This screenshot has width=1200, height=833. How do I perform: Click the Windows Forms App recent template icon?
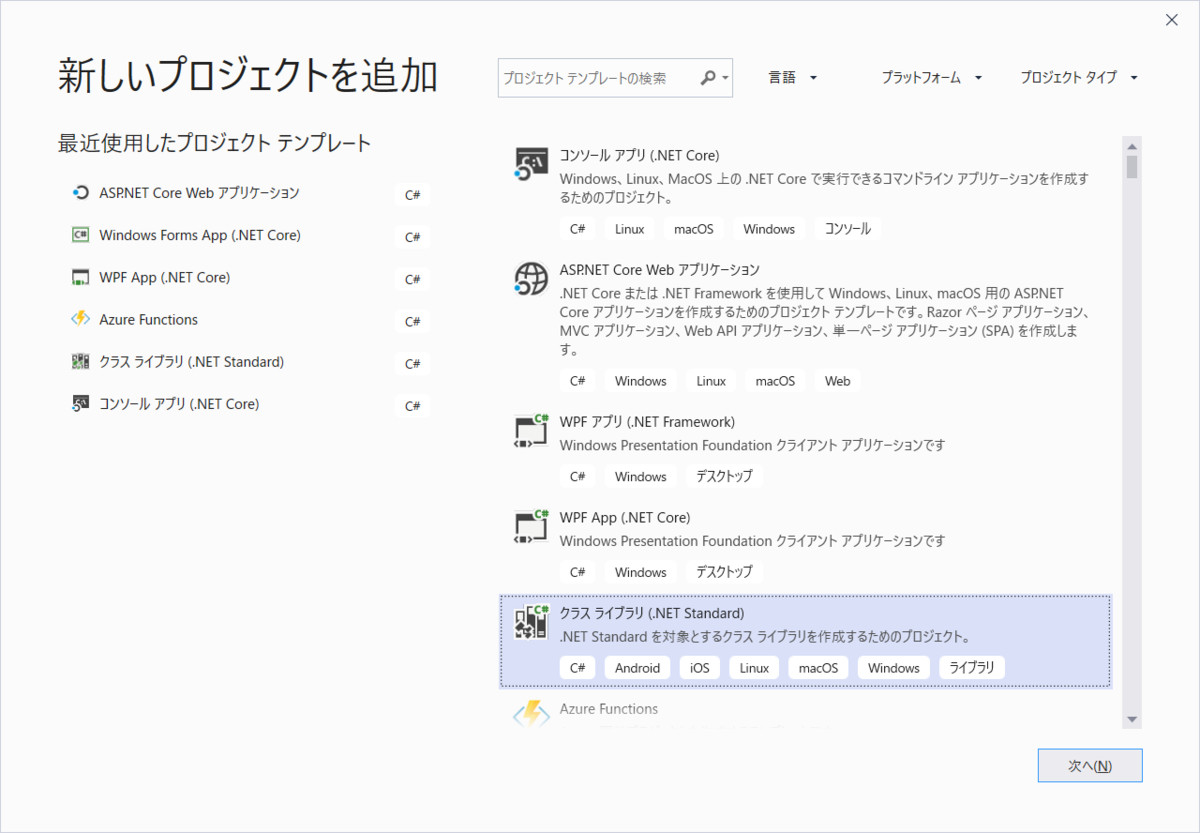point(81,235)
